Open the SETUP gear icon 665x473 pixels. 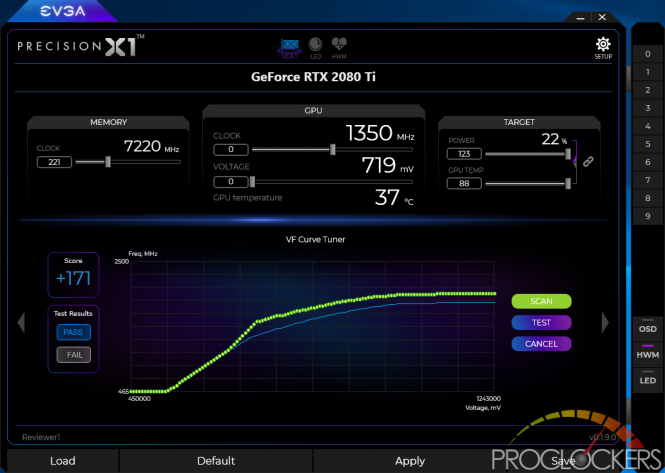click(x=603, y=48)
